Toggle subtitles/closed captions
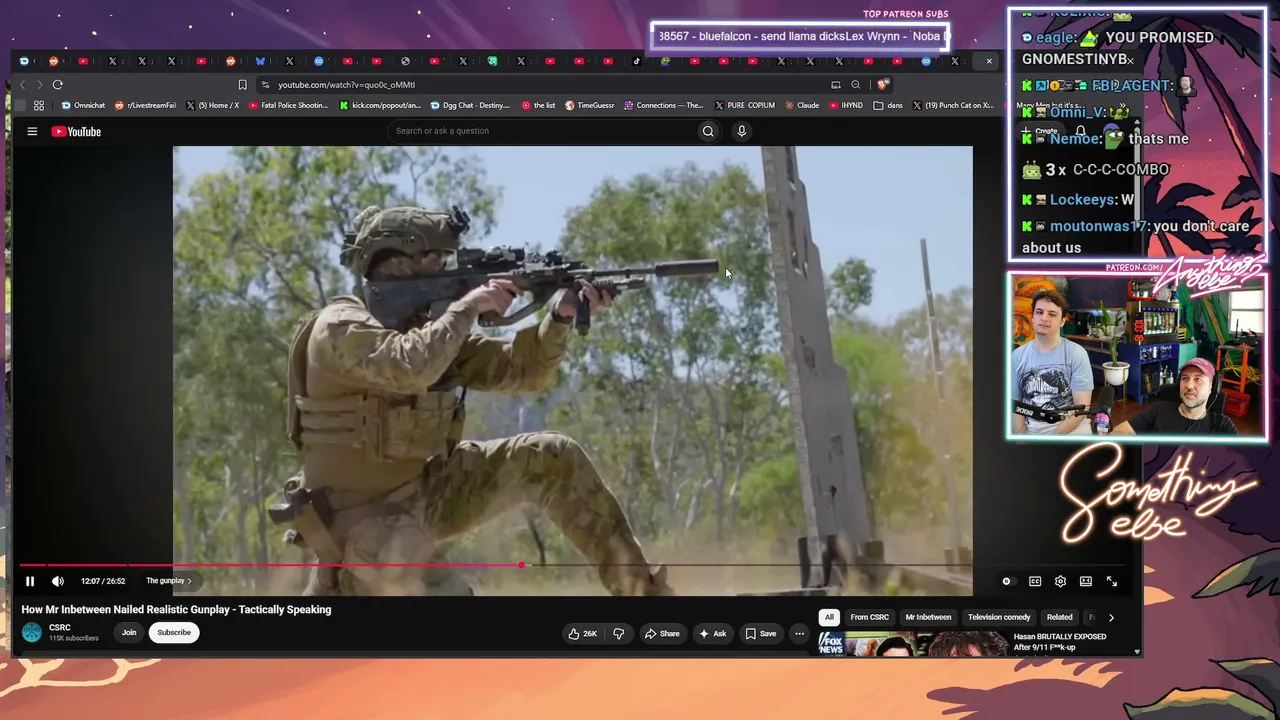The height and width of the screenshot is (720, 1280). pos(1035,581)
